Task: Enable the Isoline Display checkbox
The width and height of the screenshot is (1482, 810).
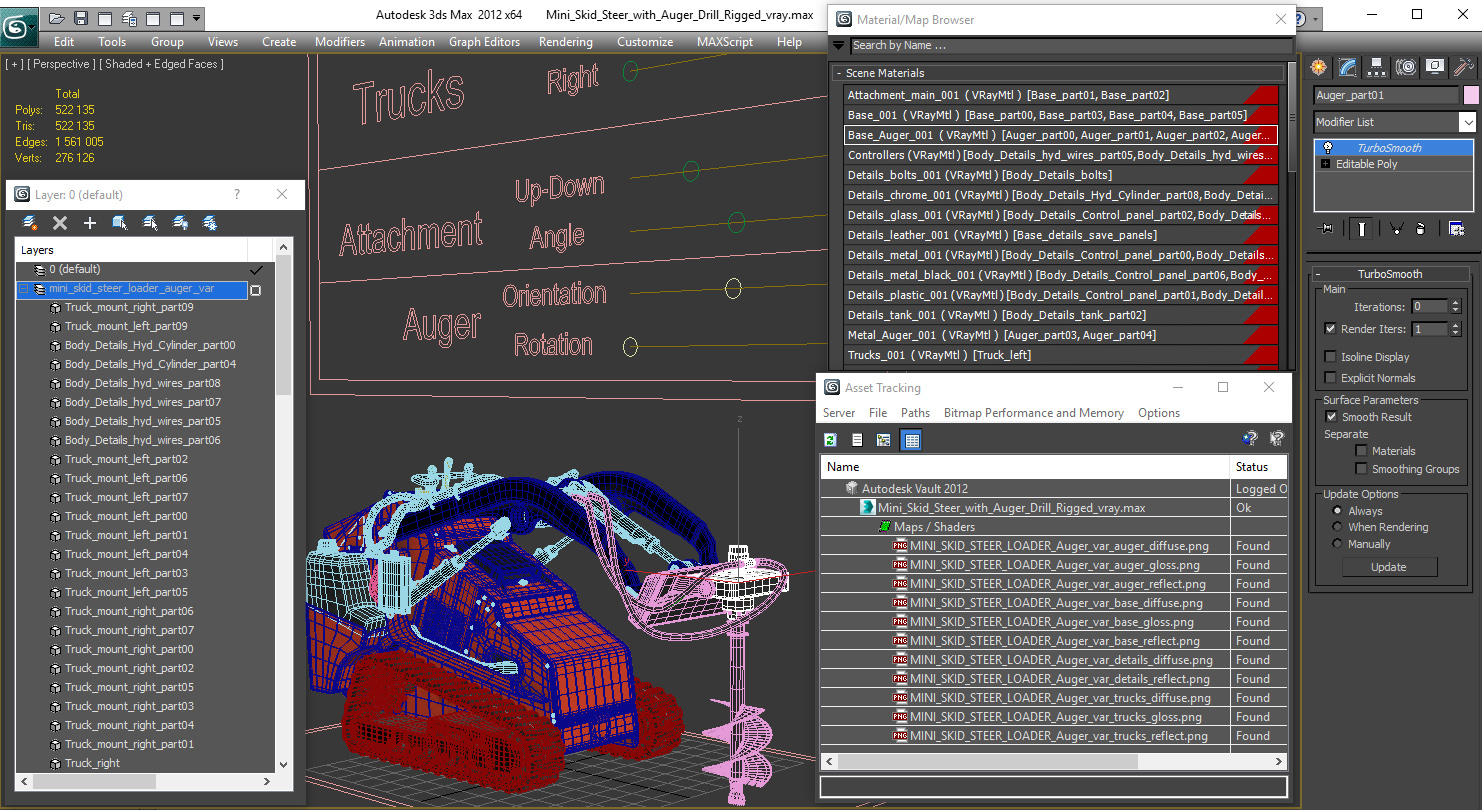Action: point(1330,356)
